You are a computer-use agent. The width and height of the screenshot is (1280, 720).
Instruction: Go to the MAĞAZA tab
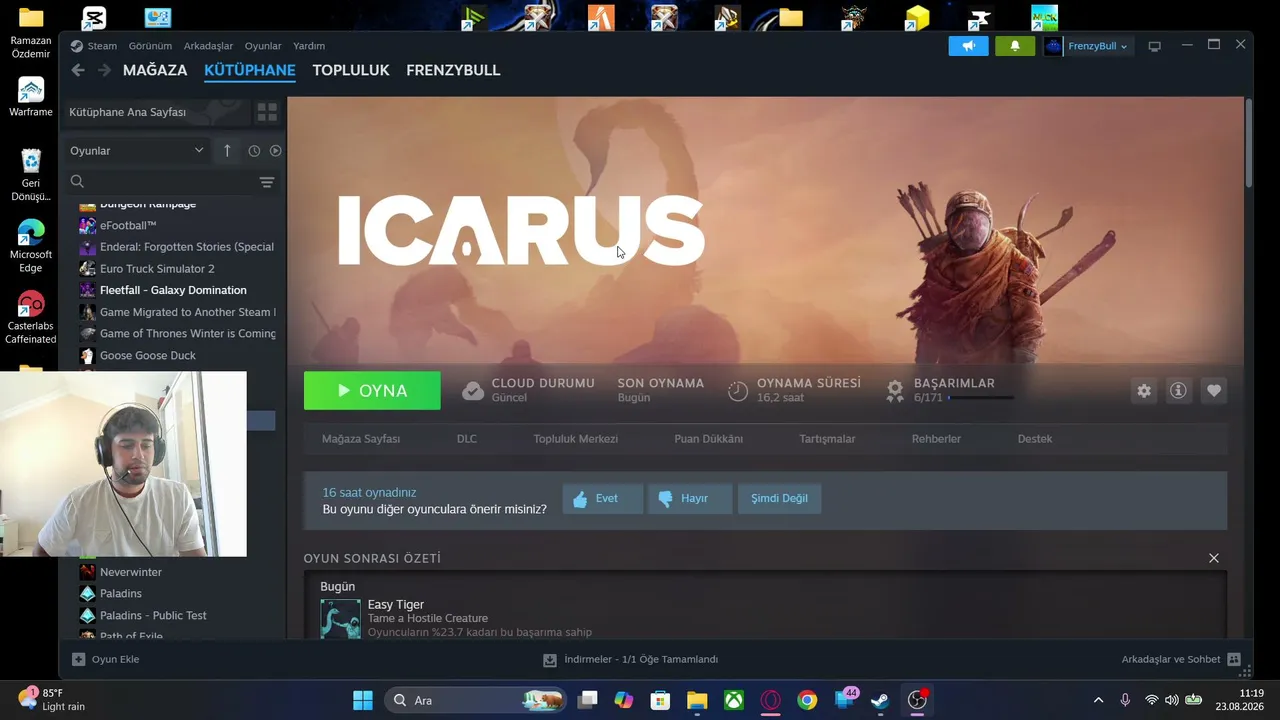coord(155,70)
